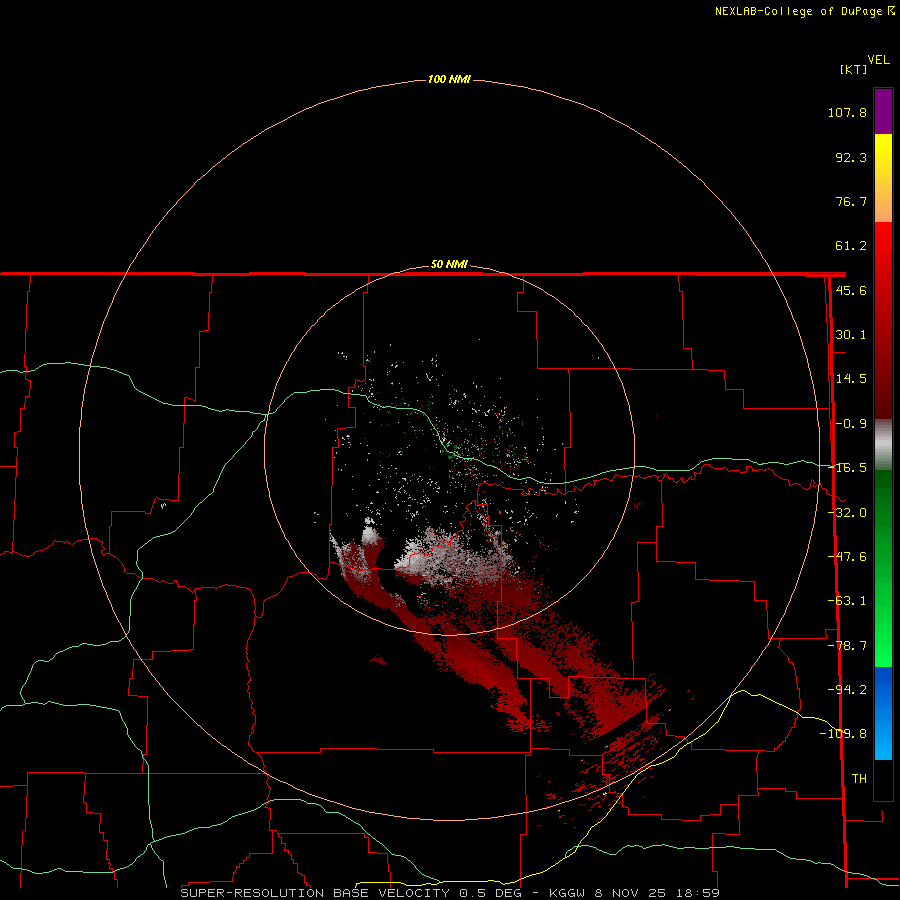Image resolution: width=900 pixels, height=900 pixels.
Task: Click the KGGW radar site identifier
Action: [x=568, y=893]
